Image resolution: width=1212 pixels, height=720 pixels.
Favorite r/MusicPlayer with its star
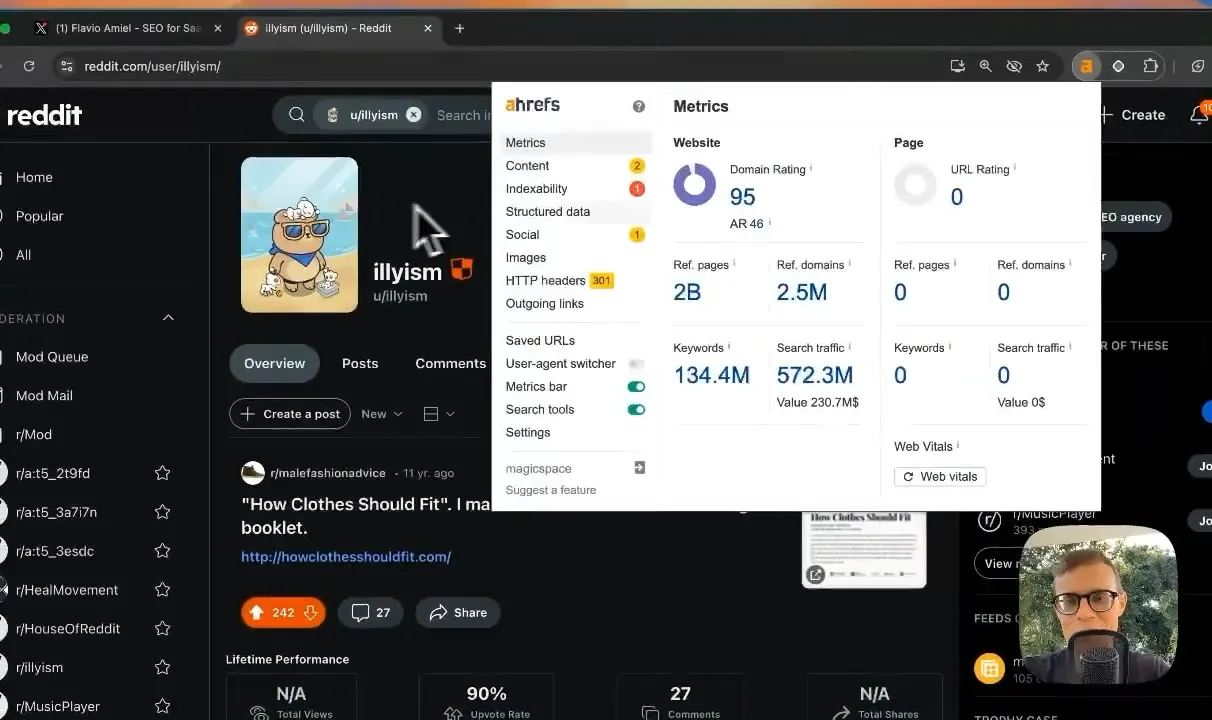point(162,706)
